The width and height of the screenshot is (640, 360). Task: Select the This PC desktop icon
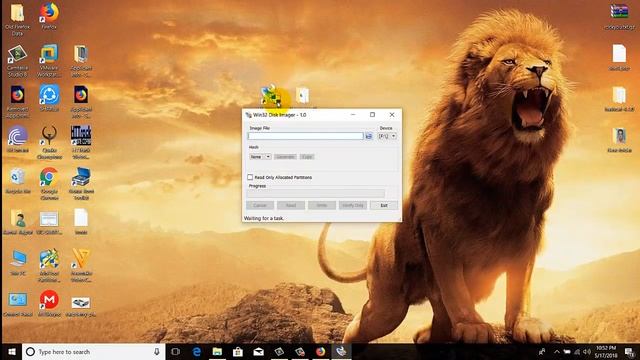[18, 262]
